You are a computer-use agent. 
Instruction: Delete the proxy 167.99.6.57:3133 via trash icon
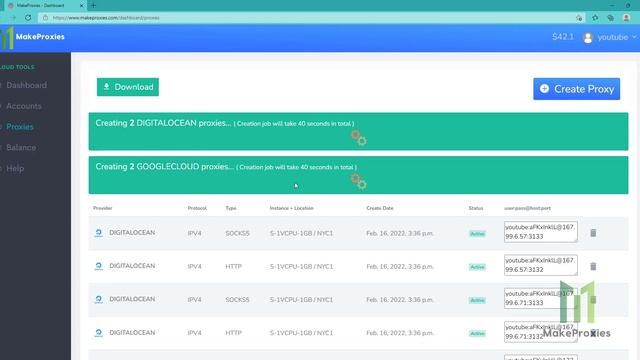pos(593,233)
